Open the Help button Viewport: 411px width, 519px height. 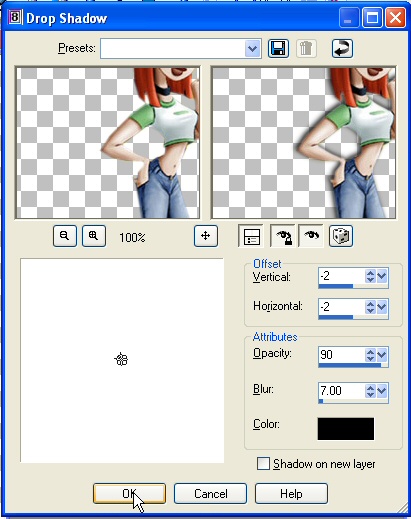click(291, 494)
